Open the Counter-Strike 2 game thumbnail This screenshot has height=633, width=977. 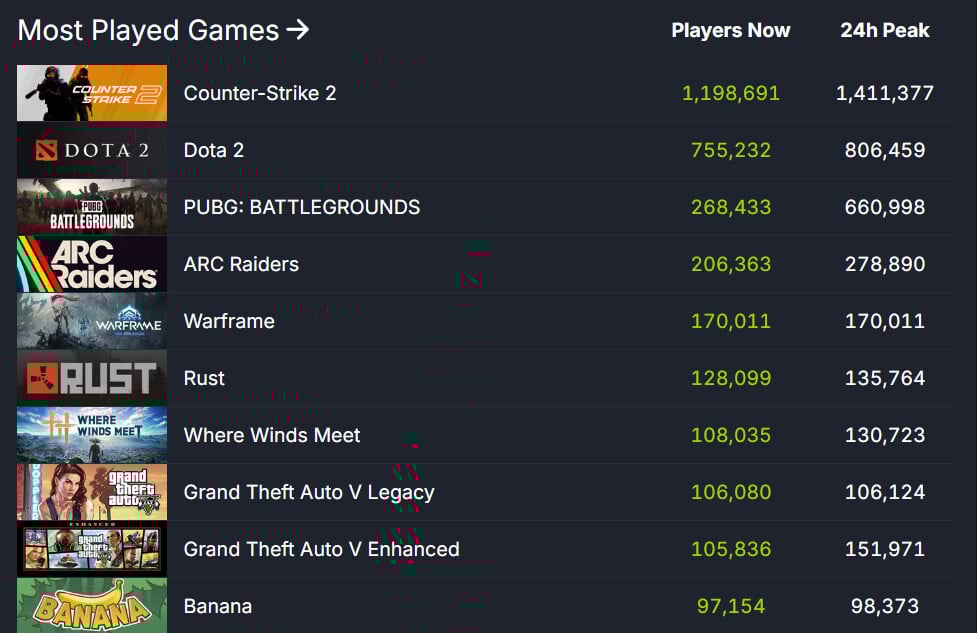point(92,93)
